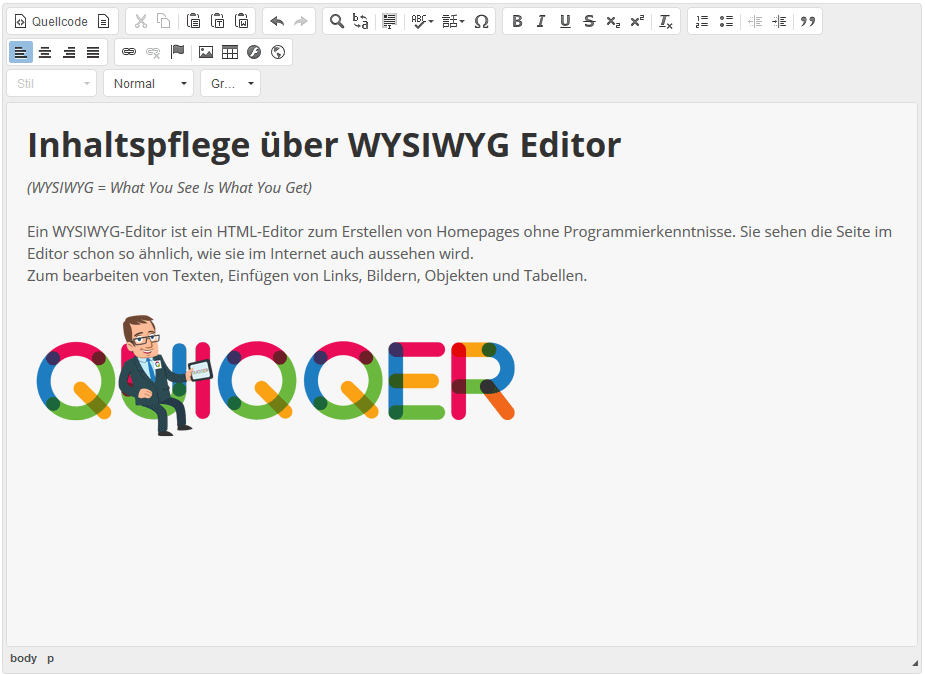Click the Unlink icon
Image resolution: width=925 pixels, height=675 pixels.
153,53
